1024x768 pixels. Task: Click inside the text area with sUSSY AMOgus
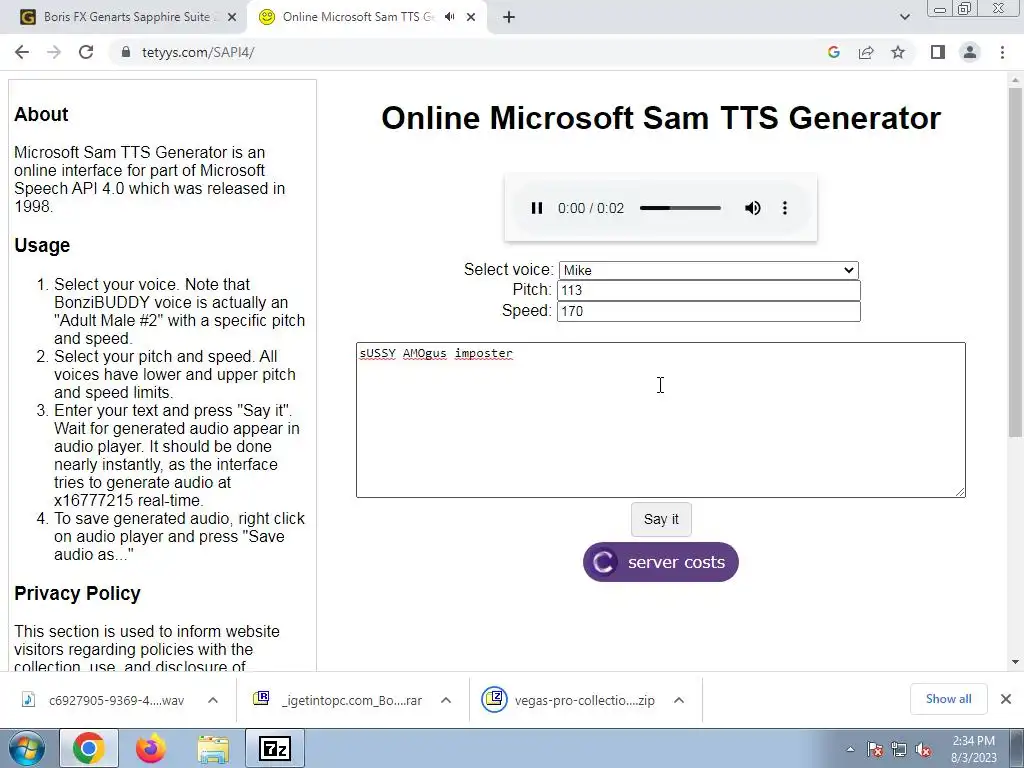[660, 419]
